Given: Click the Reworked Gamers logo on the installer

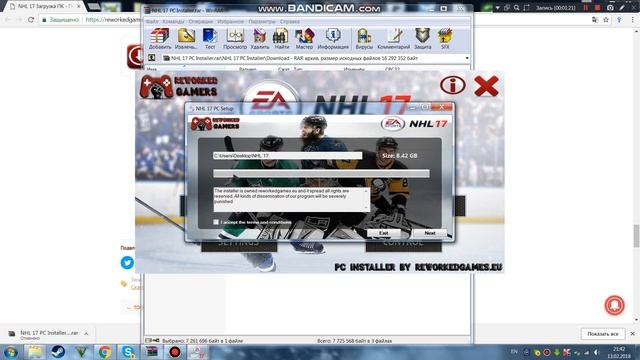Looking at the screenshot, I should (178, 87).
